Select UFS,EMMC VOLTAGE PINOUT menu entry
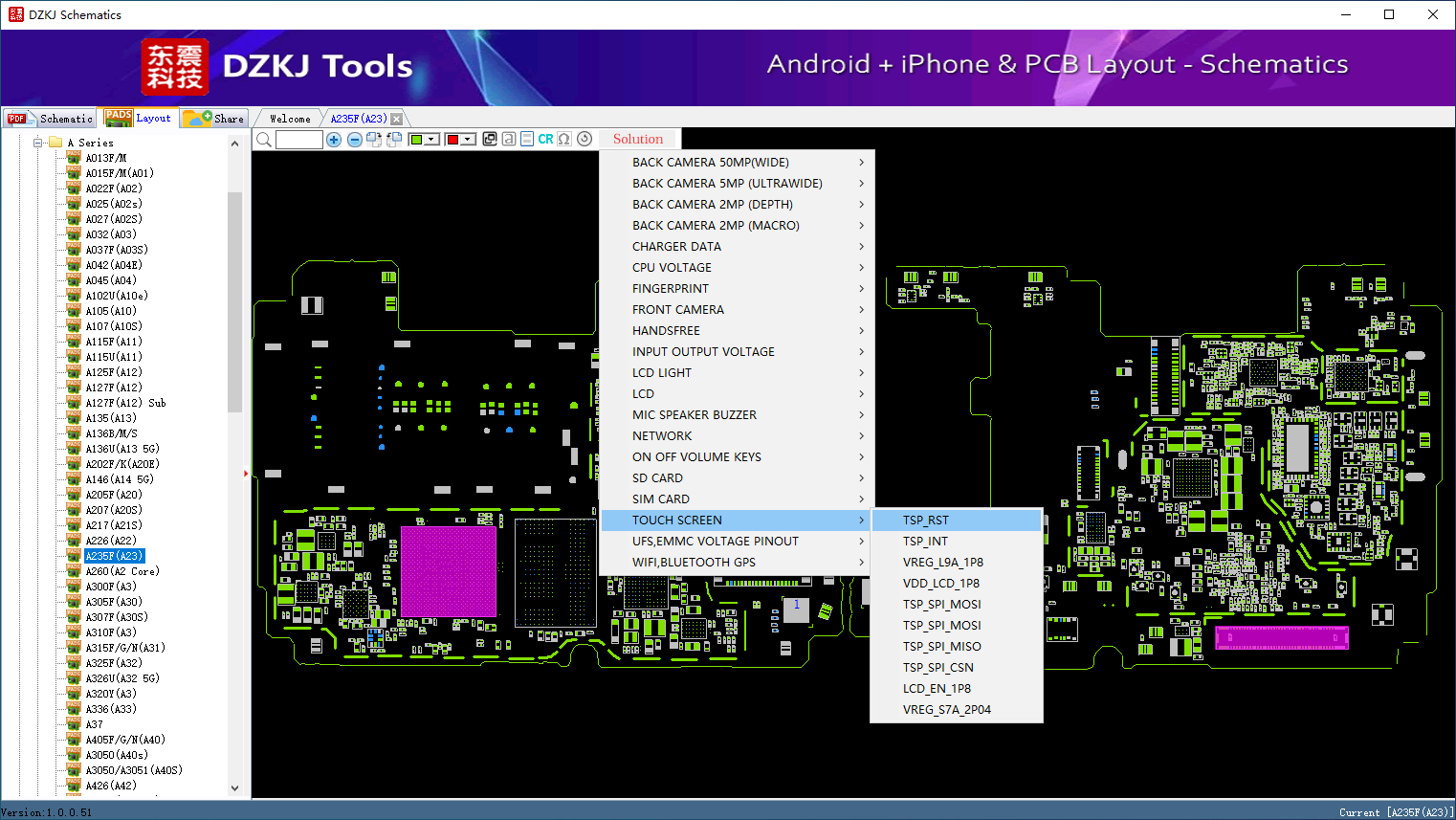 [734, 542]
